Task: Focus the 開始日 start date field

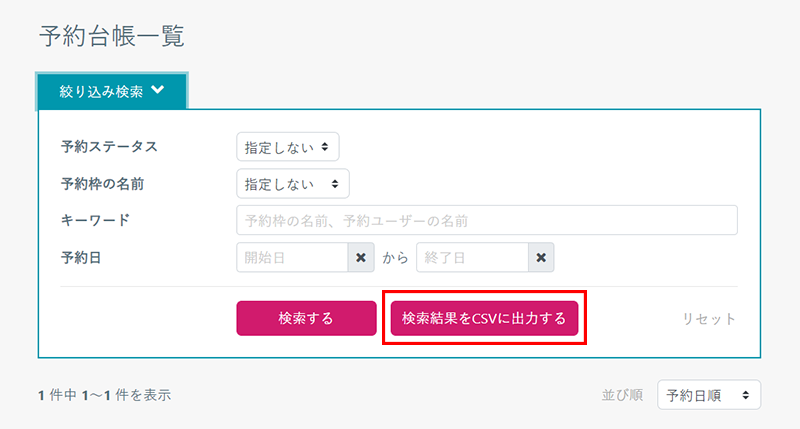Action: tap(292, 258)
